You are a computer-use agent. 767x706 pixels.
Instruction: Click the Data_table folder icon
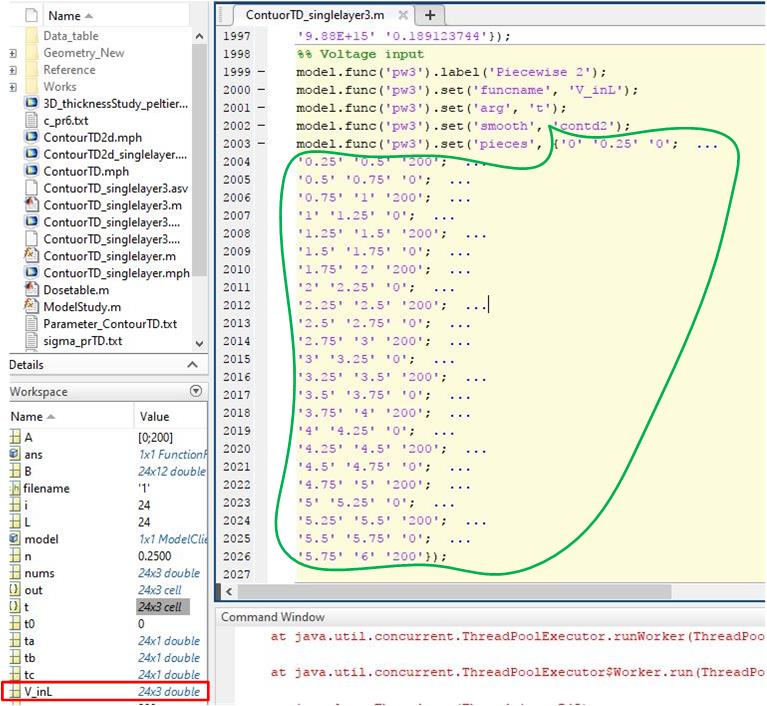click(31, 35)
